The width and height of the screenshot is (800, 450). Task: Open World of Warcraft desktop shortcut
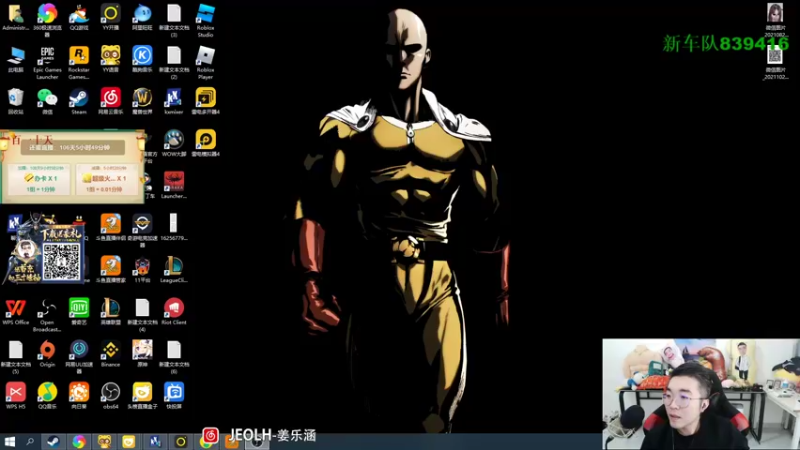(x=142, y=101)
